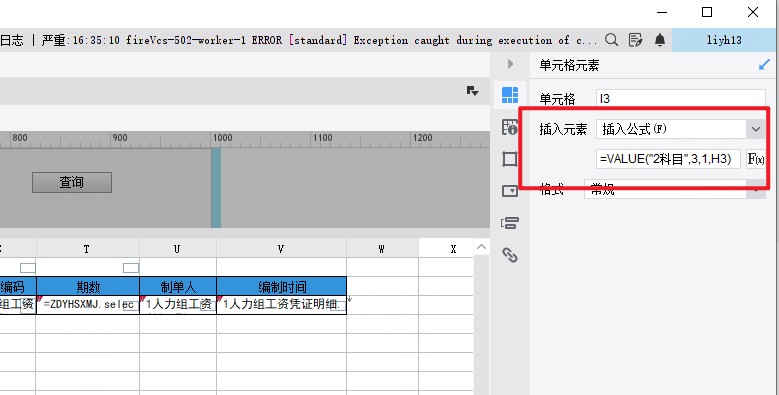Select the 期数 header cell
The image size is (779, 395).
tap(88, 286)
